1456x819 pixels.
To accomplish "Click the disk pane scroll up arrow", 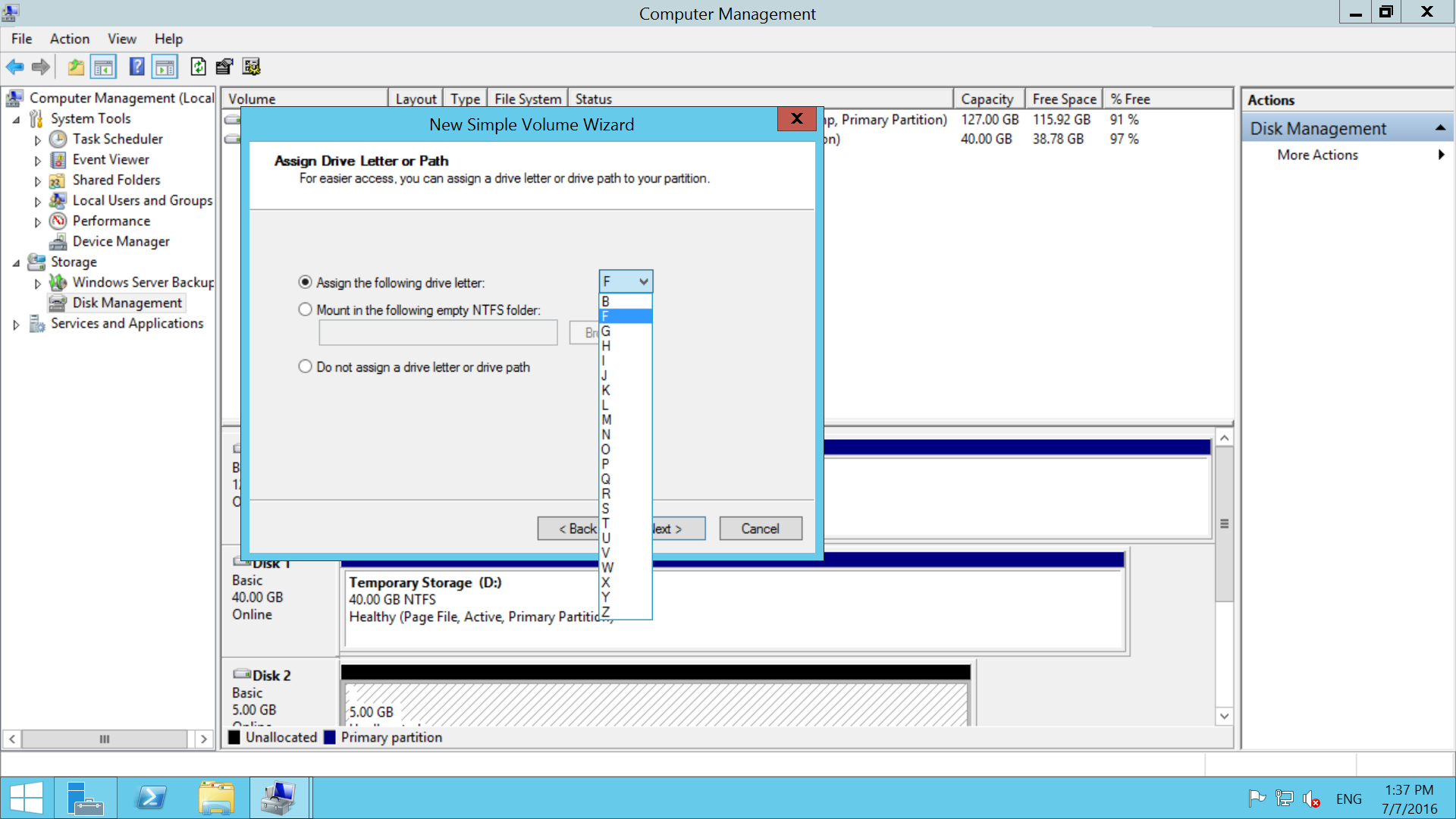I will tap(1224, 438).
